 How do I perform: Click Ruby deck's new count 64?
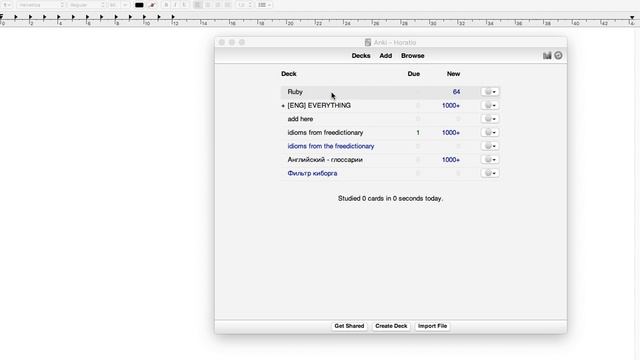point(456,92)
